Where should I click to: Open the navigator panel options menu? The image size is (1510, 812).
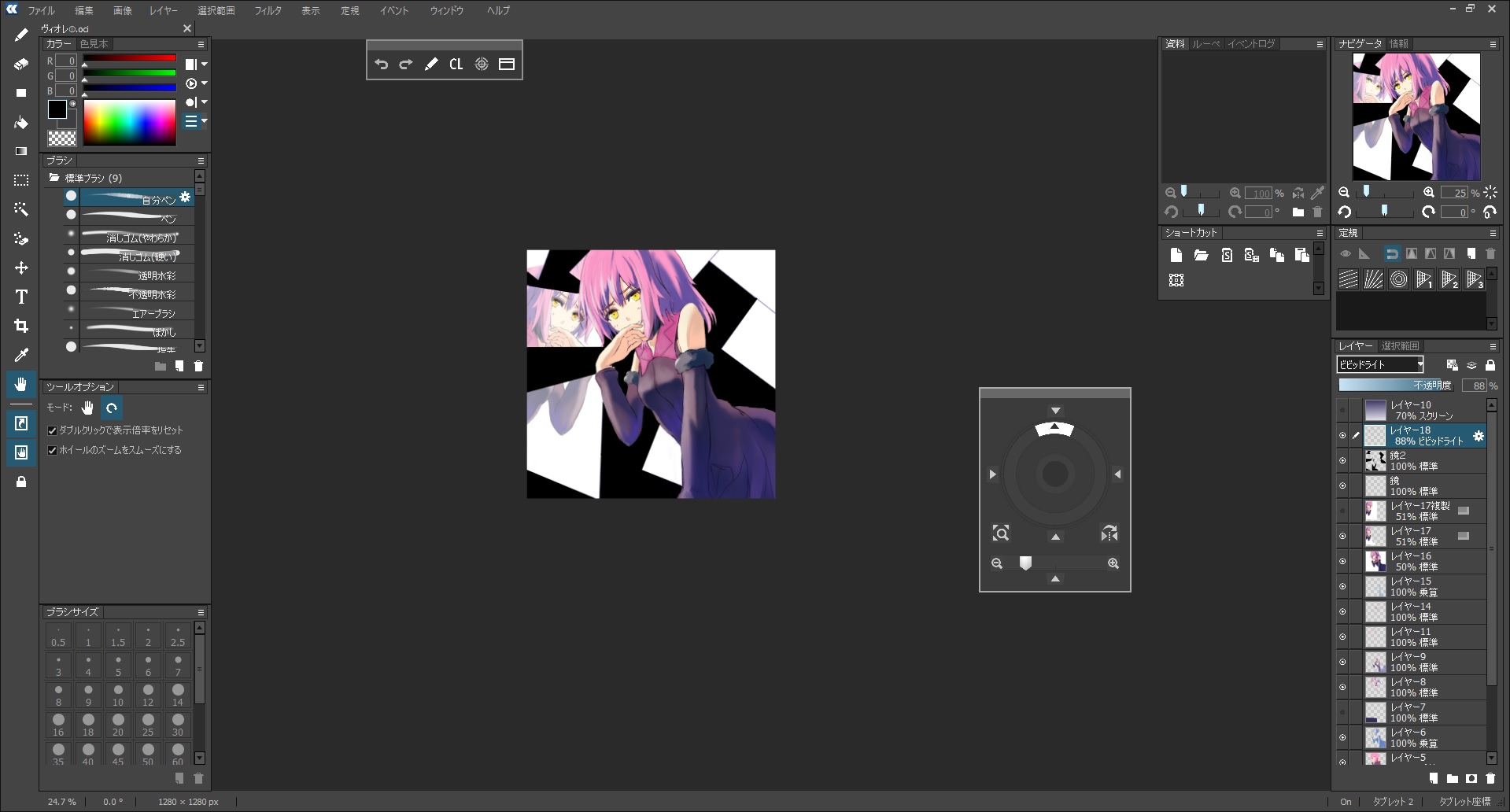click(1493, 44)
